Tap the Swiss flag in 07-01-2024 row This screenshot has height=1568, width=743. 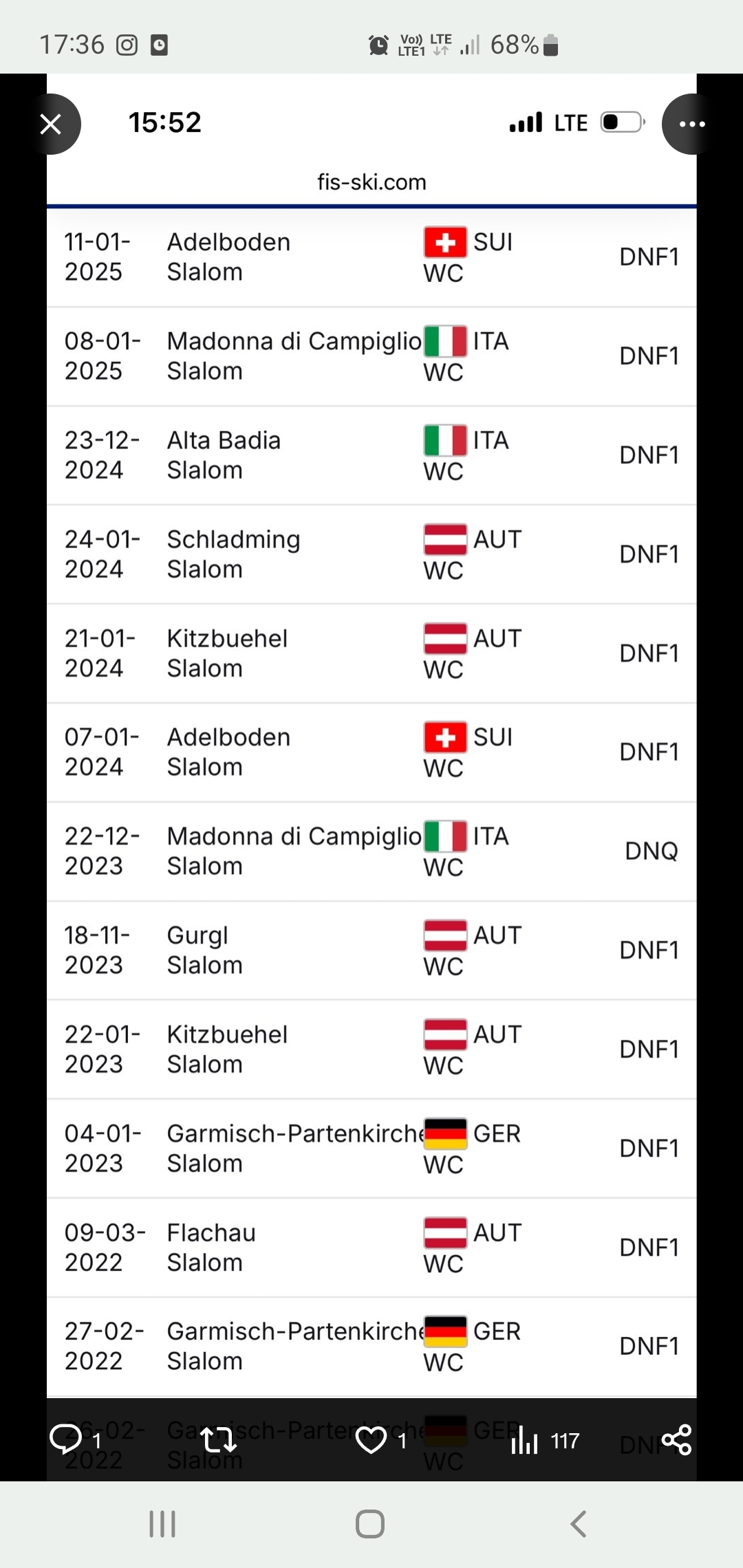click(445, 737)
